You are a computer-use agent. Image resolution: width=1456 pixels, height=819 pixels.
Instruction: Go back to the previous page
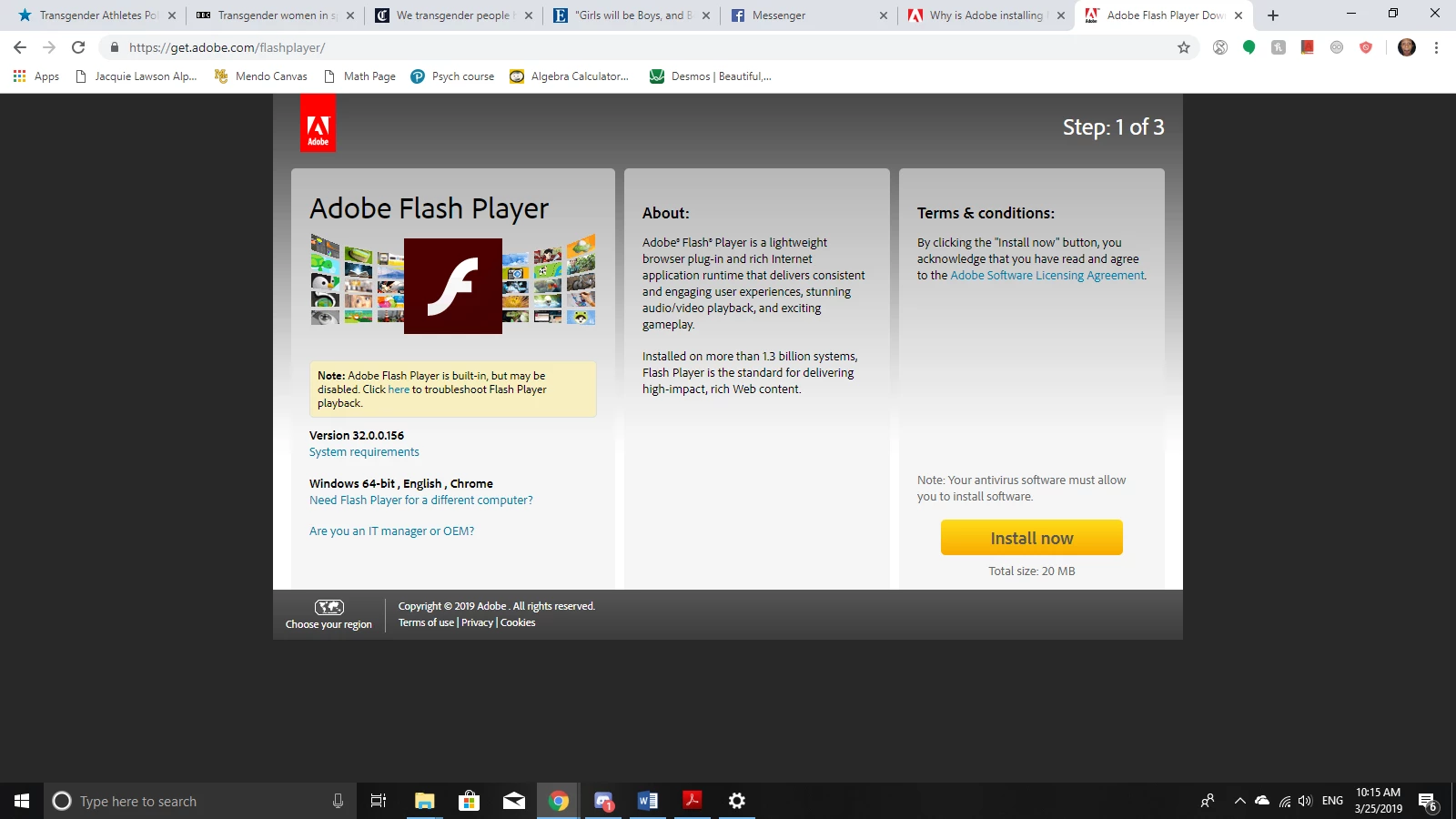click(20, 47)
